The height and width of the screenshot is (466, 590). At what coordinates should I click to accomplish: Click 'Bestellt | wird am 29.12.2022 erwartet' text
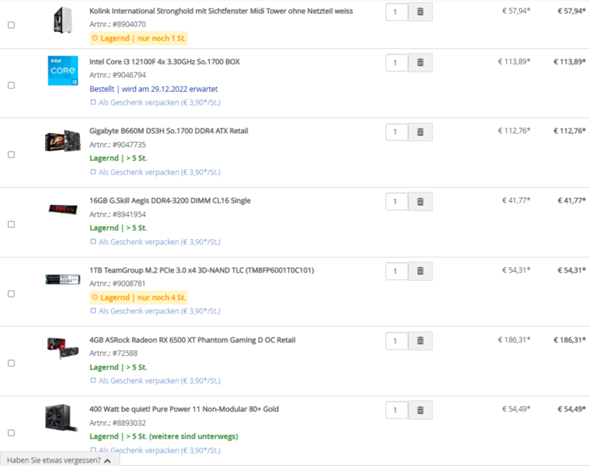pos(154,89)
